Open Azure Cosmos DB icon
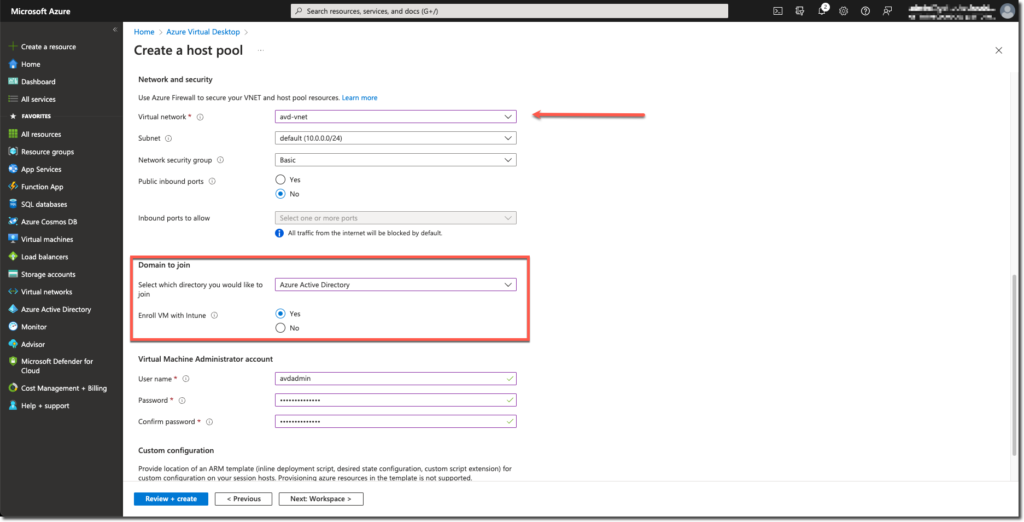Screen dimensions: 1024x522 pyautogui.click(x=12, y=221)
